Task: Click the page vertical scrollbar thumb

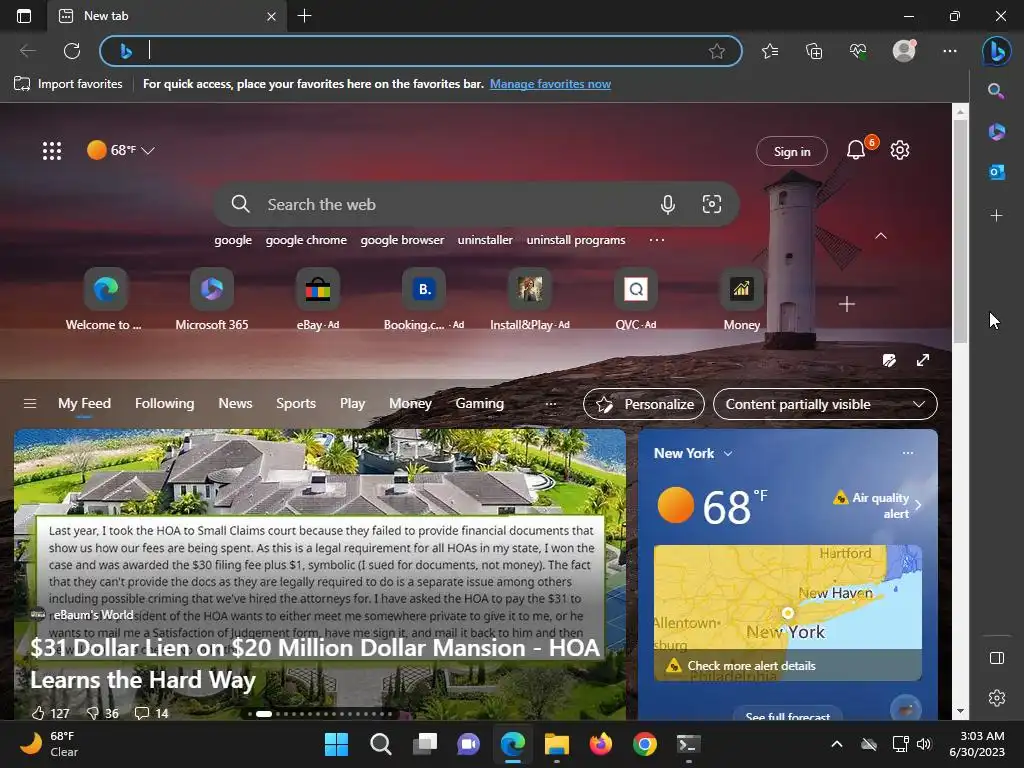Action: (960, 232)
